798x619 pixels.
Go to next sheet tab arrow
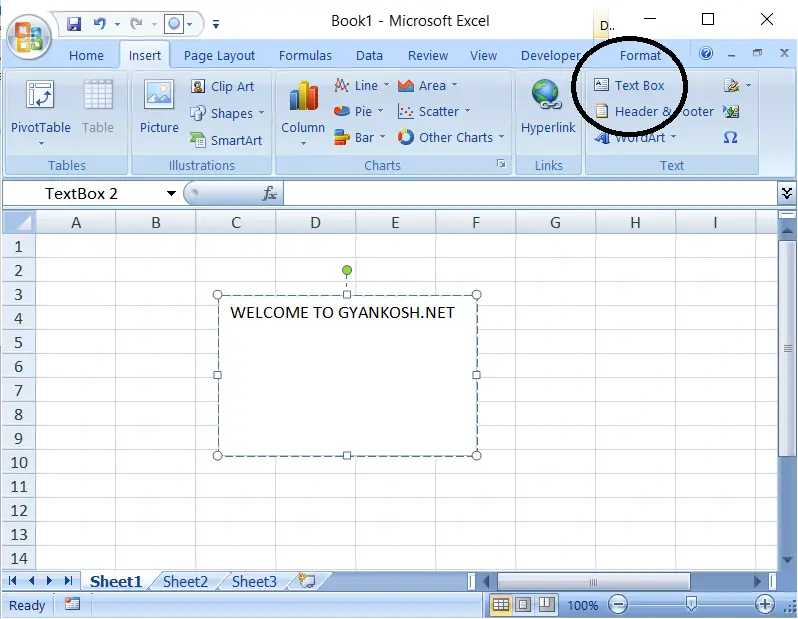click(49, 581)
